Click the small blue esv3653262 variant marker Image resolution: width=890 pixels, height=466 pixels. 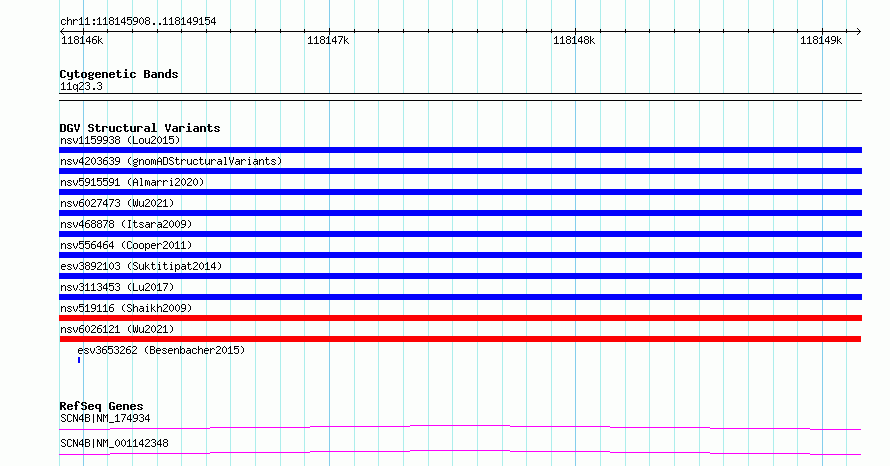(x=79, y=360)
